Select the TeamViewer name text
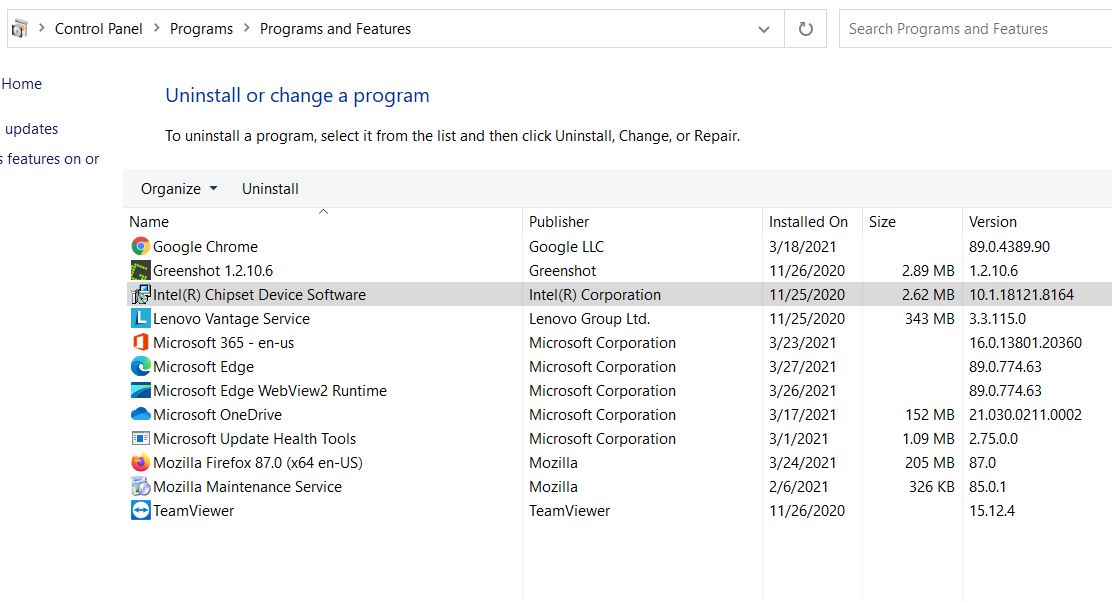 [x=194, y=511]
